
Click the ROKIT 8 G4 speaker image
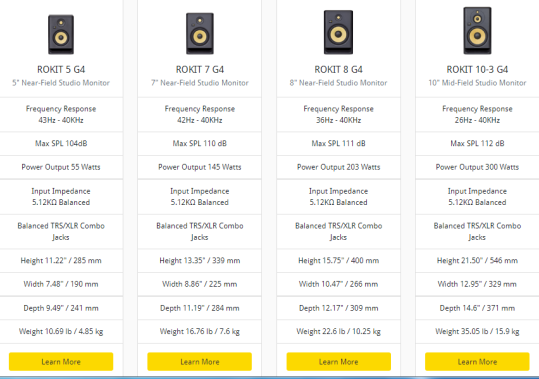tap(338, 32)
